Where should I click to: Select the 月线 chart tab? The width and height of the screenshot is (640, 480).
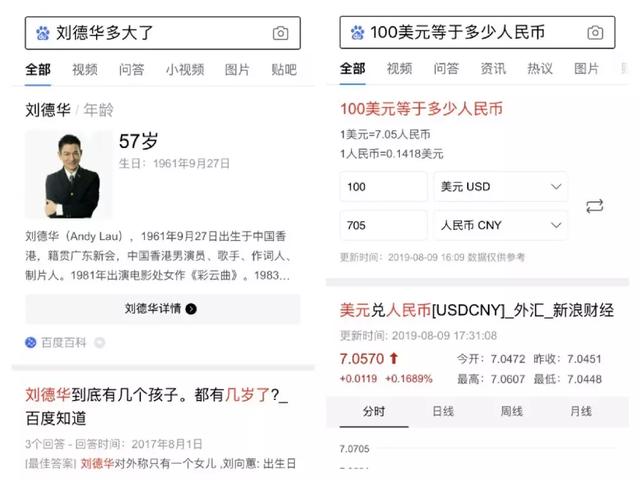tap(581, 411)
